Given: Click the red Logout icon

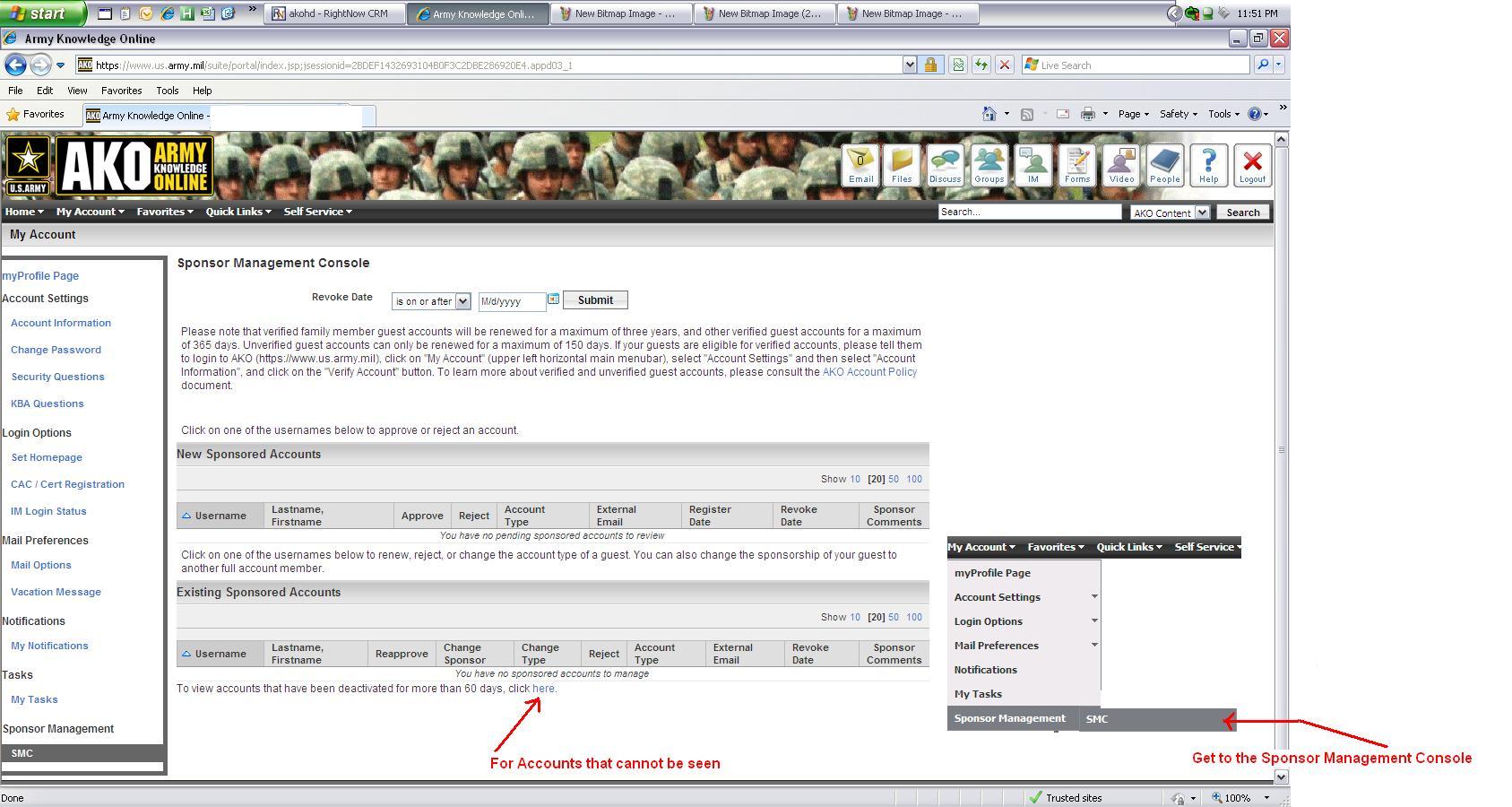Looking at the screenshot, I should point(1252,165).
